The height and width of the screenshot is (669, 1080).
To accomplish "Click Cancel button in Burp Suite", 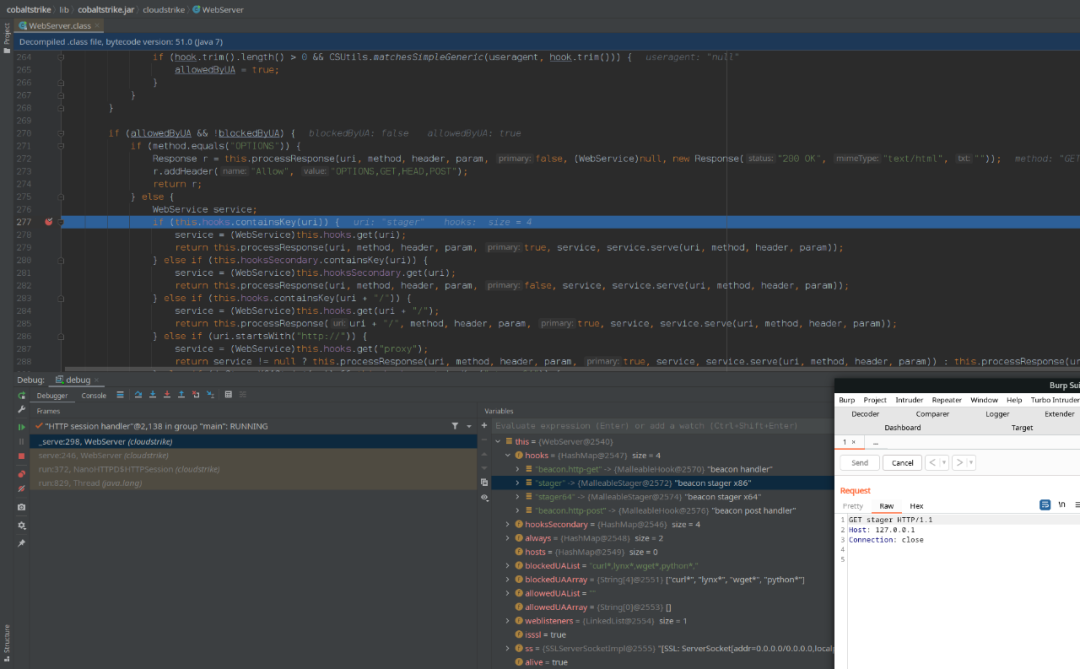I will 902,463.
